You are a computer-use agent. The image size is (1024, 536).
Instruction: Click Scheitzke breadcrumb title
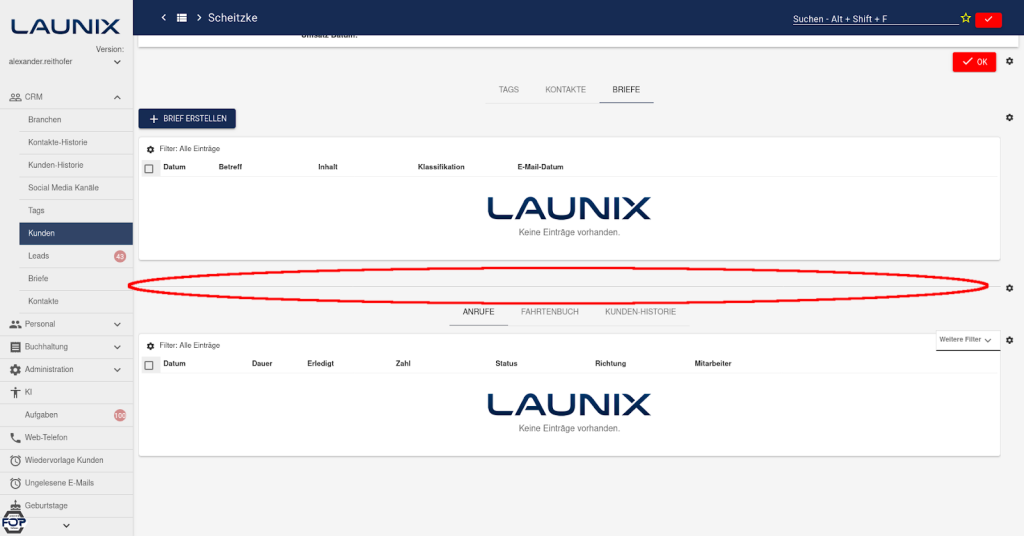pos(232,18)
